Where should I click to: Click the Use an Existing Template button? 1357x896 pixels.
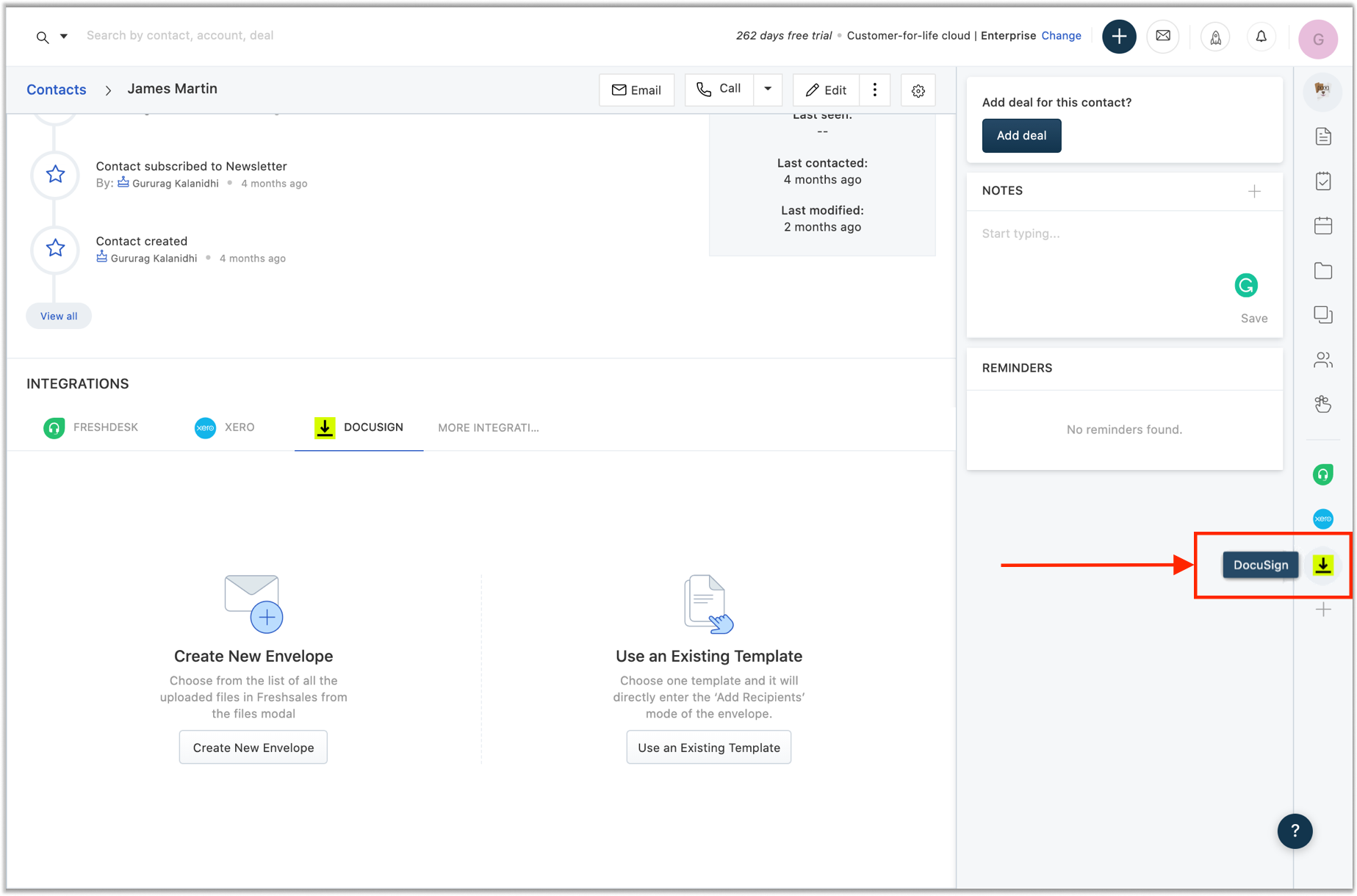[x=709, y=748]
